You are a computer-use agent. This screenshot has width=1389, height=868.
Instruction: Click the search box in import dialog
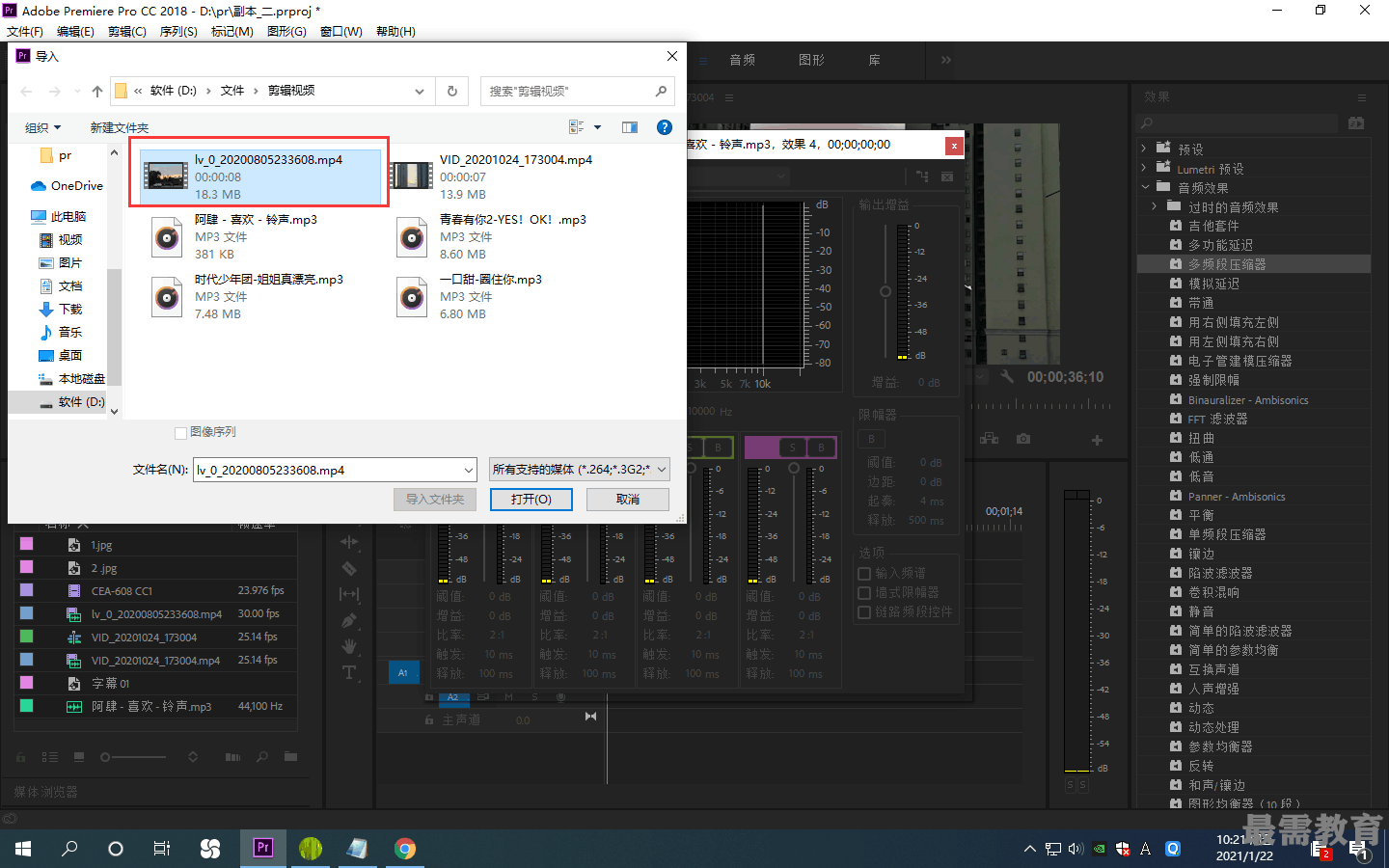click(x=577, y=92)
